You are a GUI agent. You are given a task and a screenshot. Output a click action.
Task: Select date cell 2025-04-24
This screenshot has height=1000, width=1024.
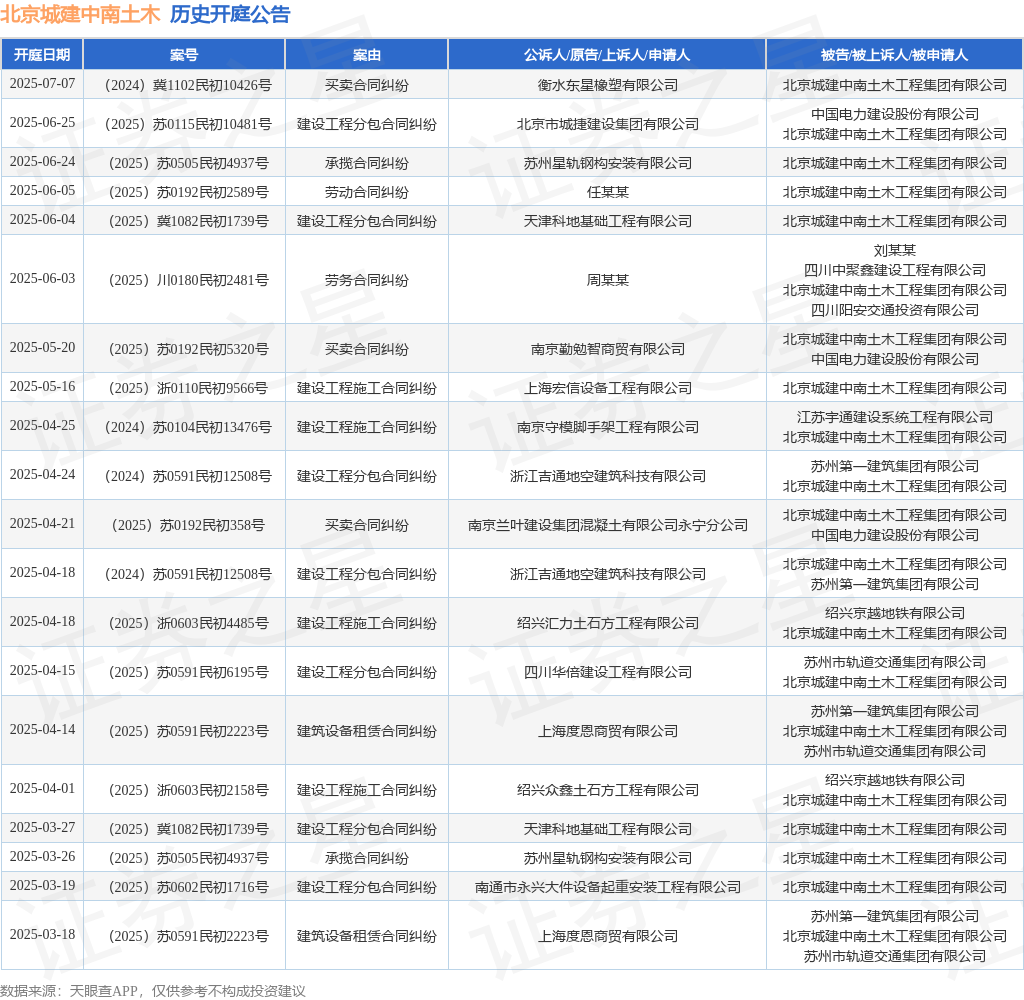click(x=42, y=475)
